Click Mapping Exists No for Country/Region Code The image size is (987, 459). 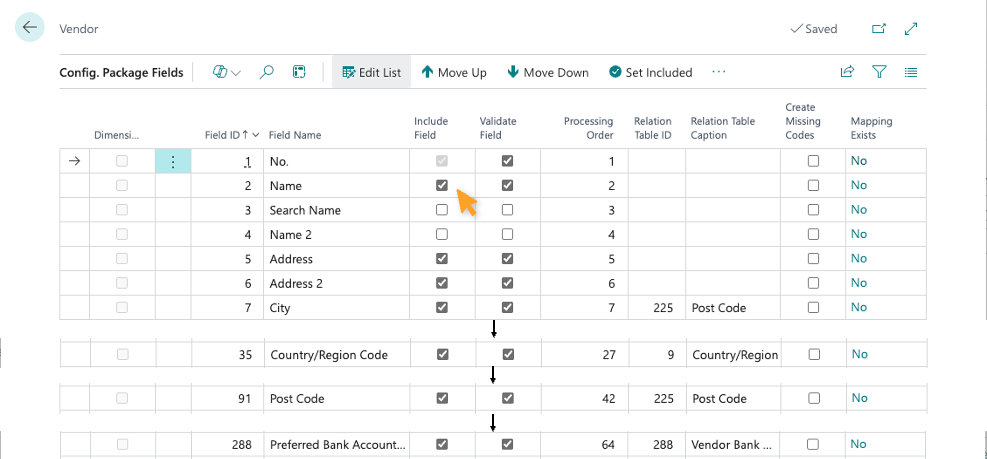click(859, 354)
